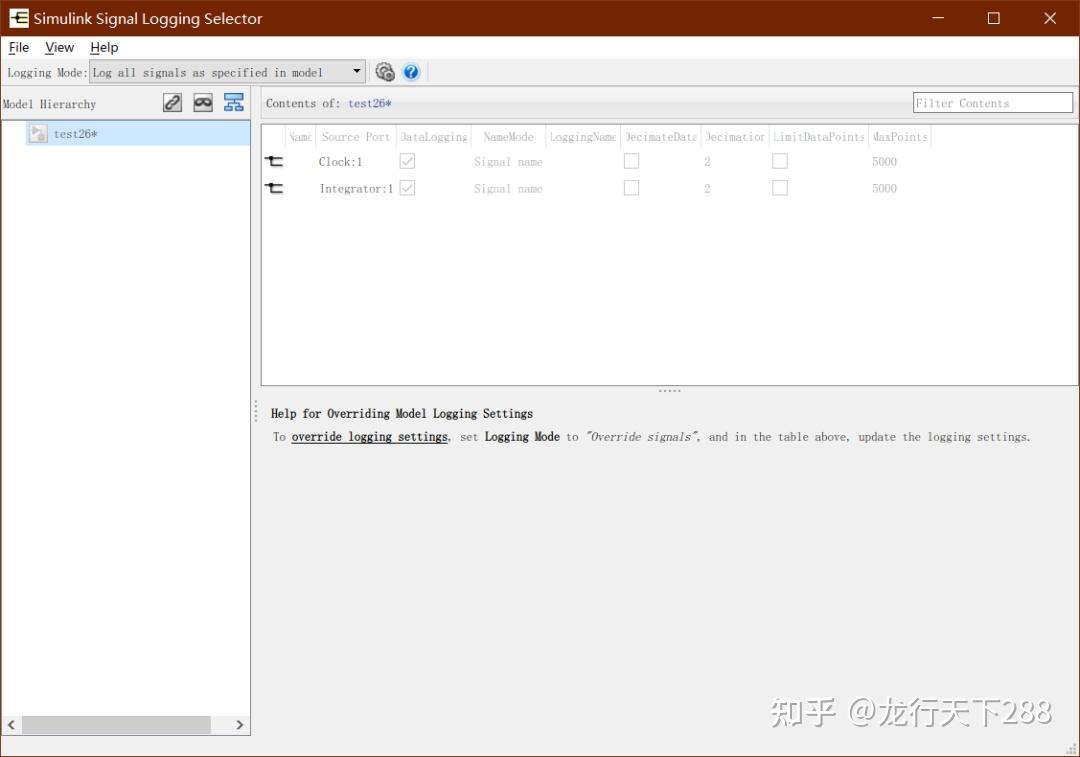Select the Integrator:1 source port cell

pos(356,189)
